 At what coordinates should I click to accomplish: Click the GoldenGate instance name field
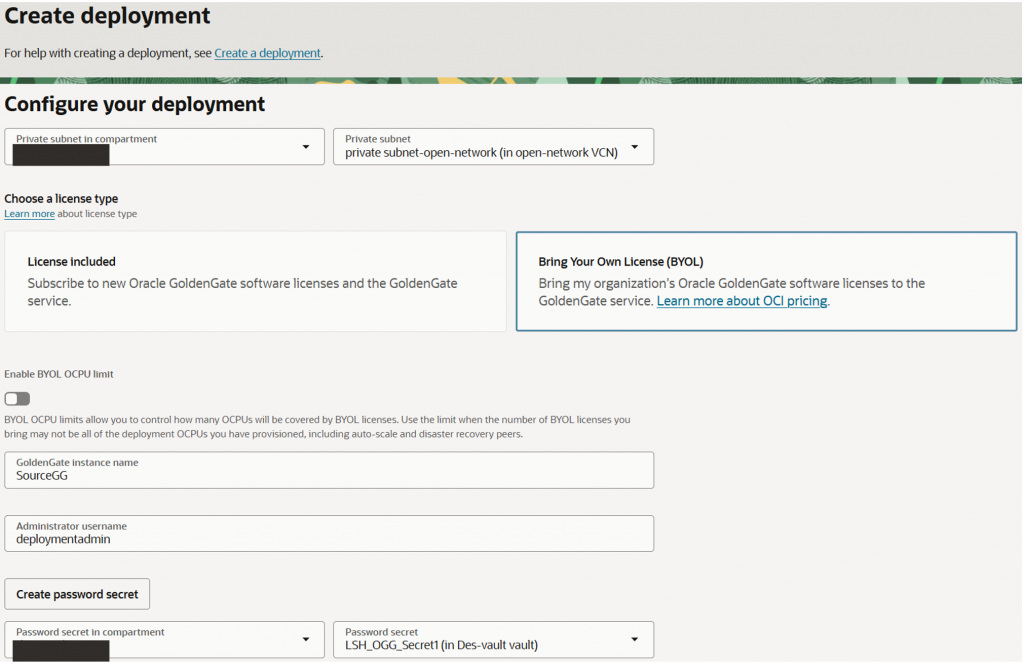pos(329,469)
